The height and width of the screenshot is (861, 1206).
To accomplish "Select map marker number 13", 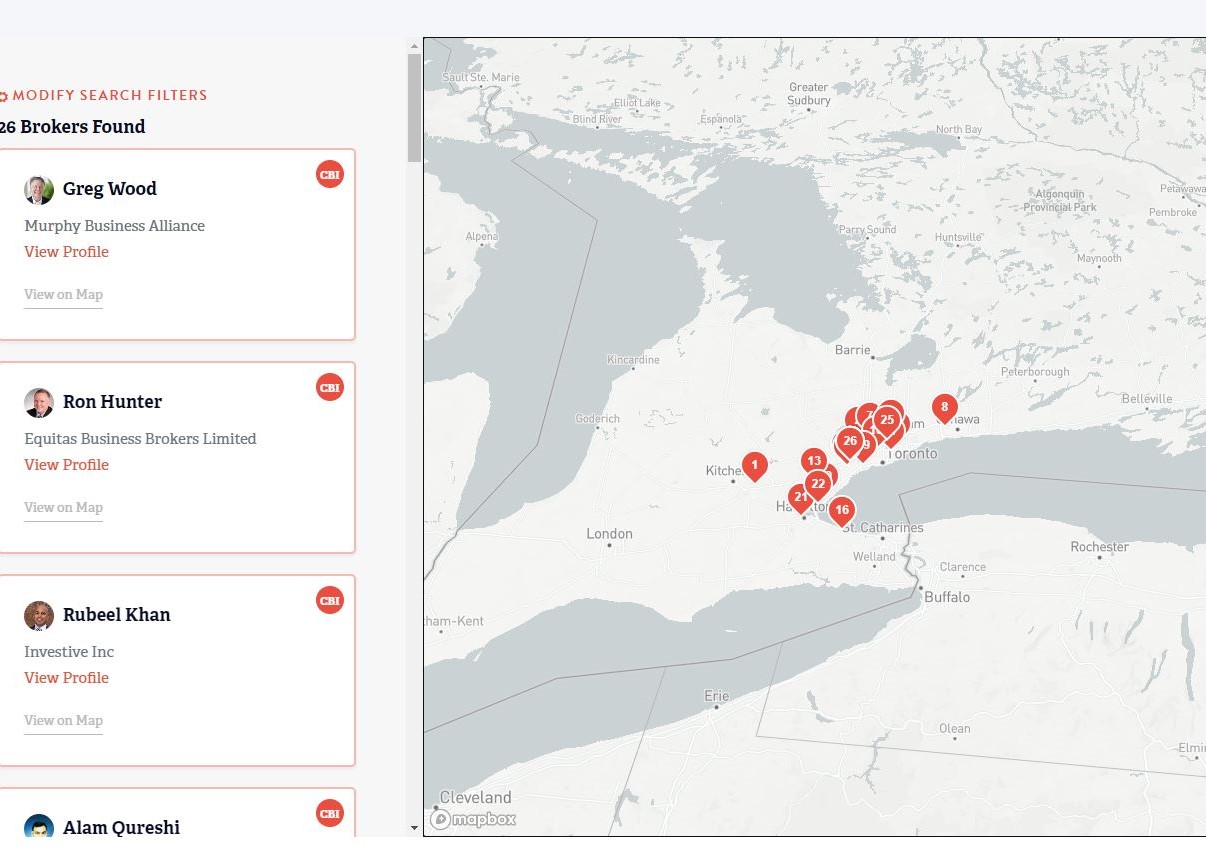I will (814, 461).
